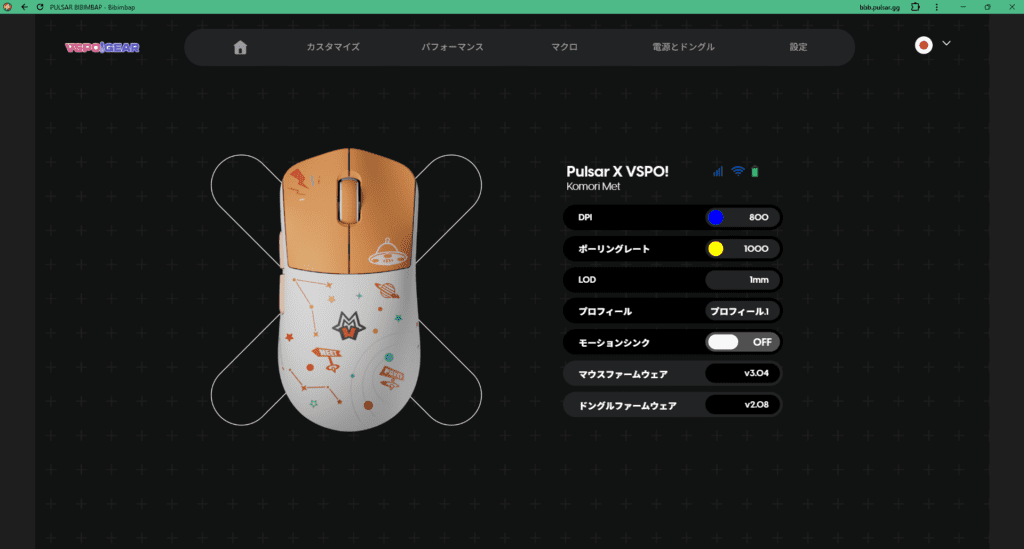Click the VSPO! GEAR logo
Viewport: 1024px width, 549px height.
(x=102, y=47)
